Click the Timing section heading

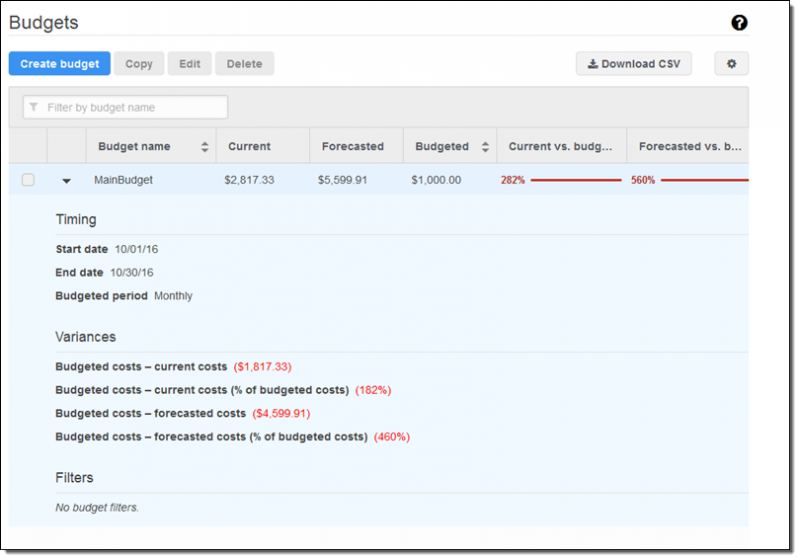tap(76, 220)
